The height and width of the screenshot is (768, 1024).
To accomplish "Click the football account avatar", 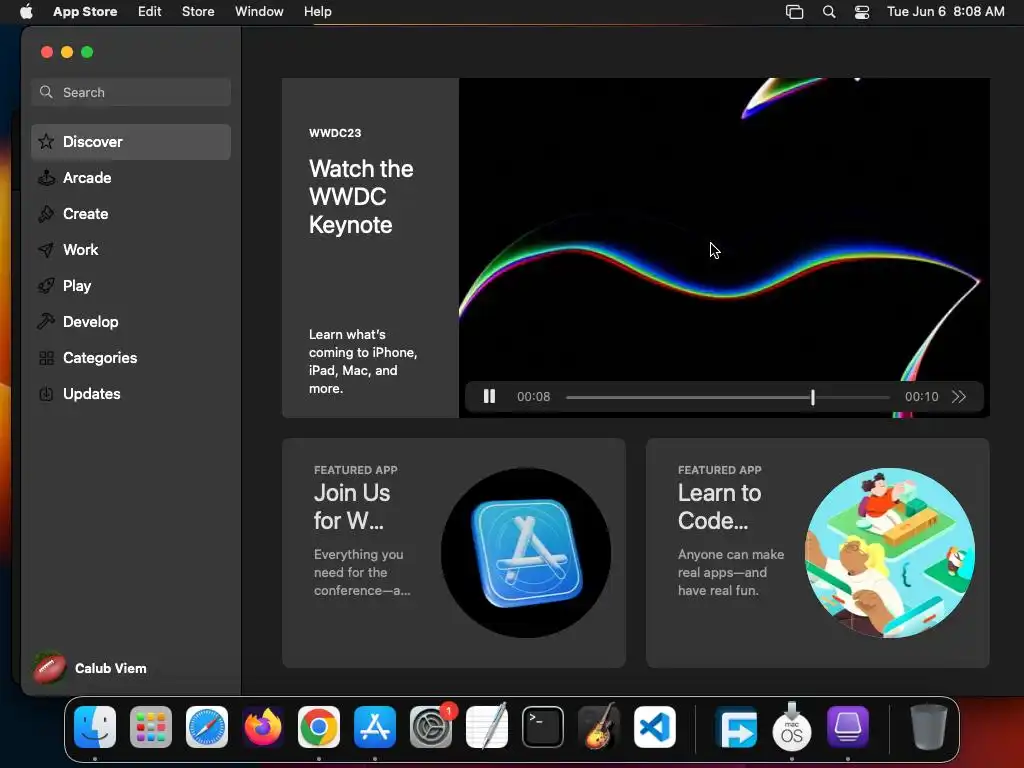I will (50, 668).
